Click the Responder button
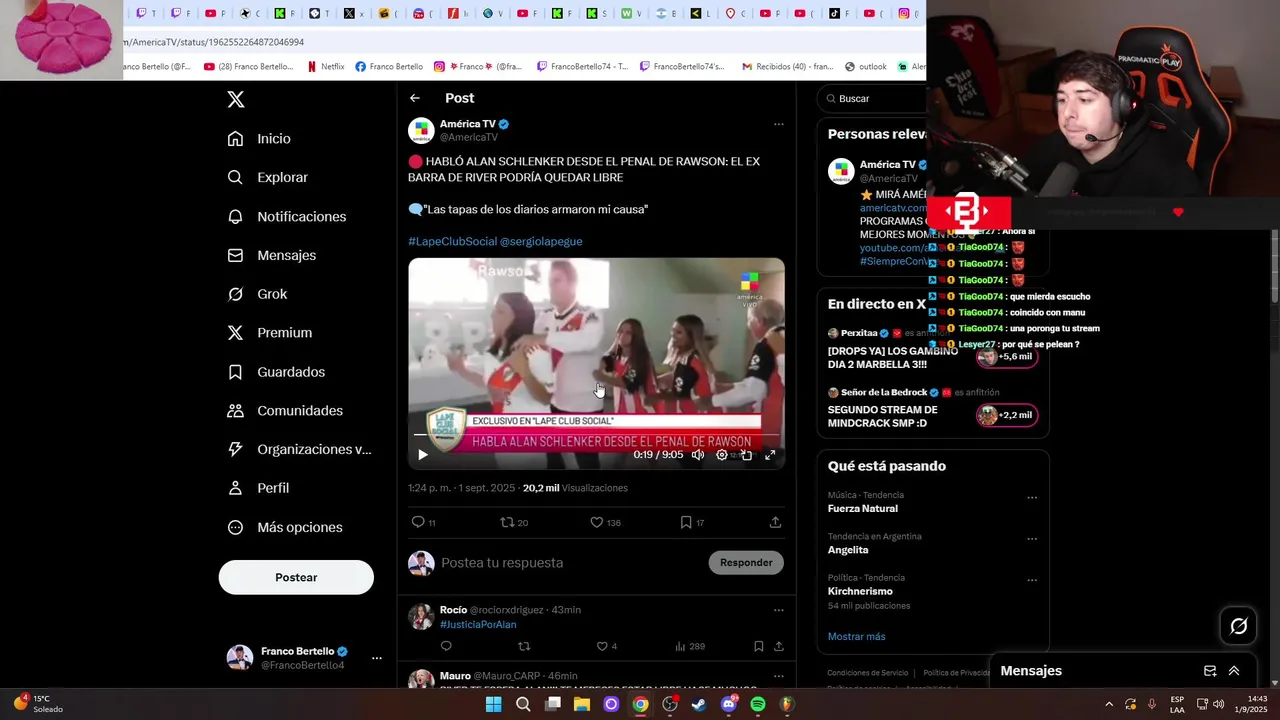1280x720 pixels. [746, 563]
